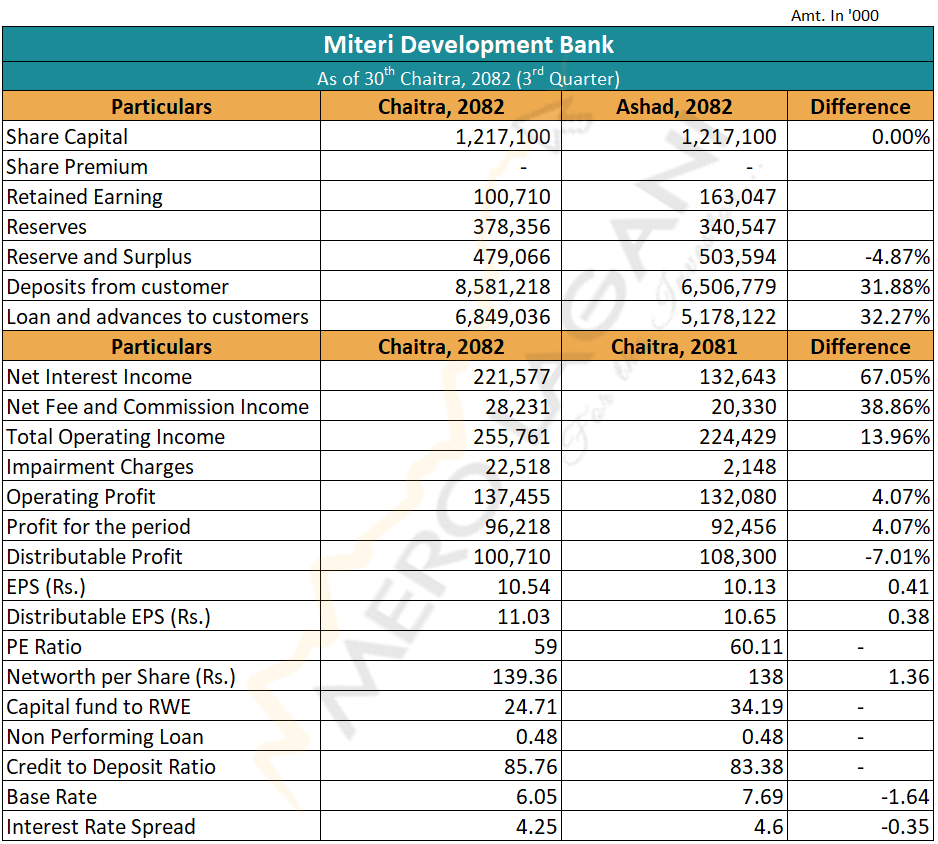Click the Networth per Share label
Viewport: 938px width, 844px height.
tap(121, 677)
